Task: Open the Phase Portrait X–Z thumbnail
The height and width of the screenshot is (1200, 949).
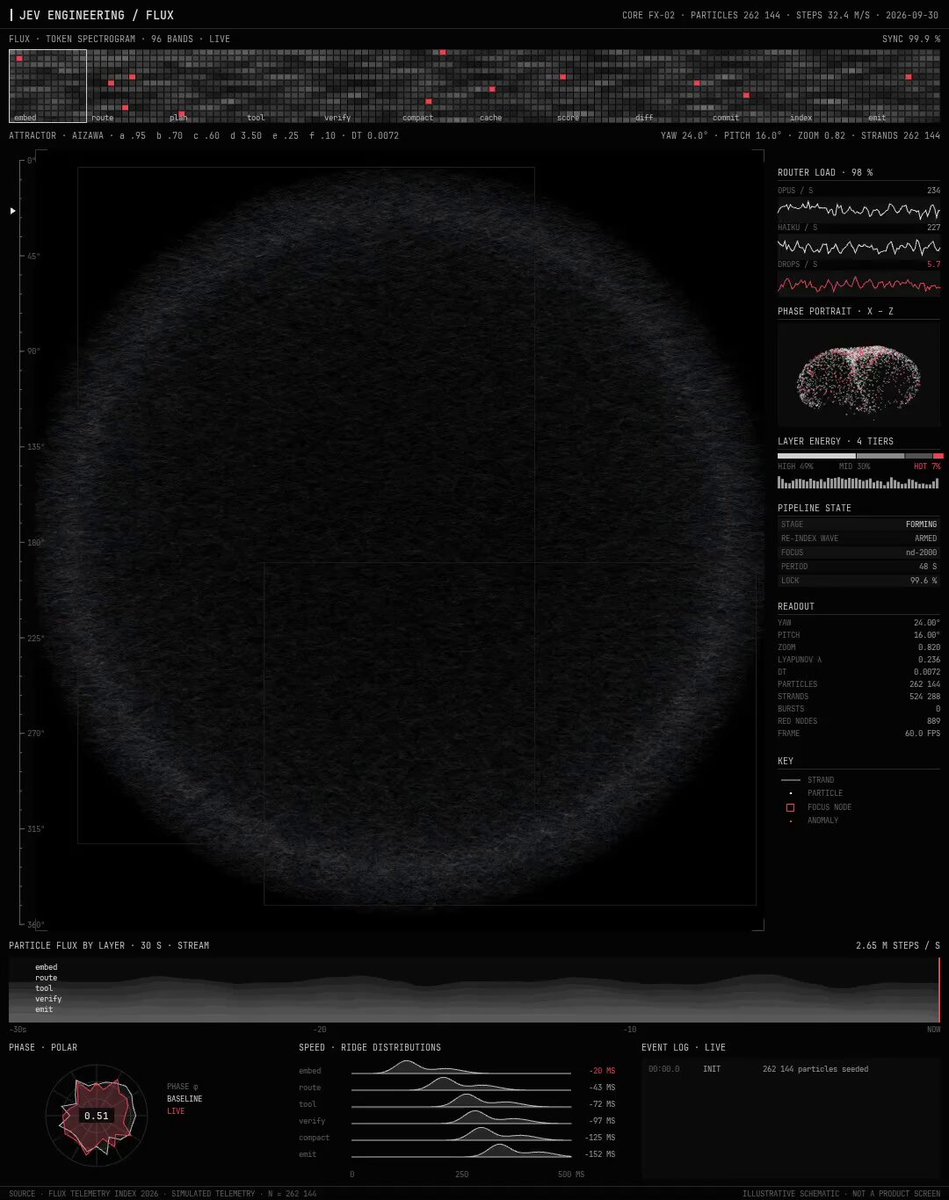Action: point(860,375)
